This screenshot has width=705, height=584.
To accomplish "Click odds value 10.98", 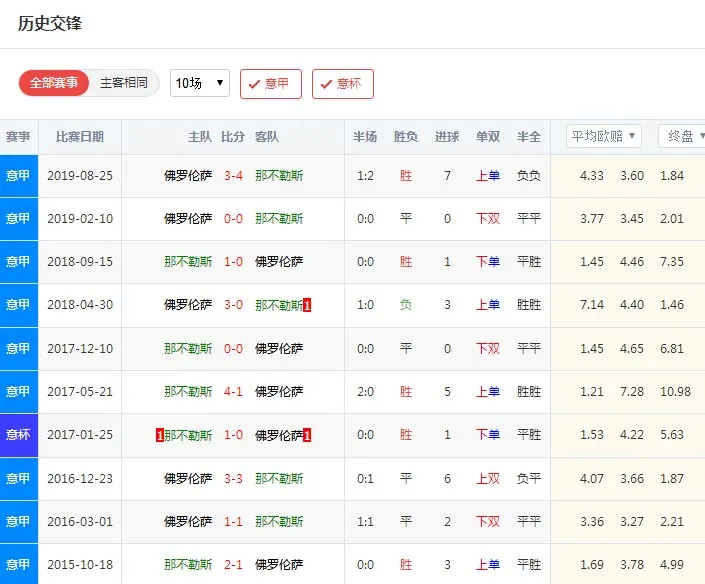I will [675, 392].
